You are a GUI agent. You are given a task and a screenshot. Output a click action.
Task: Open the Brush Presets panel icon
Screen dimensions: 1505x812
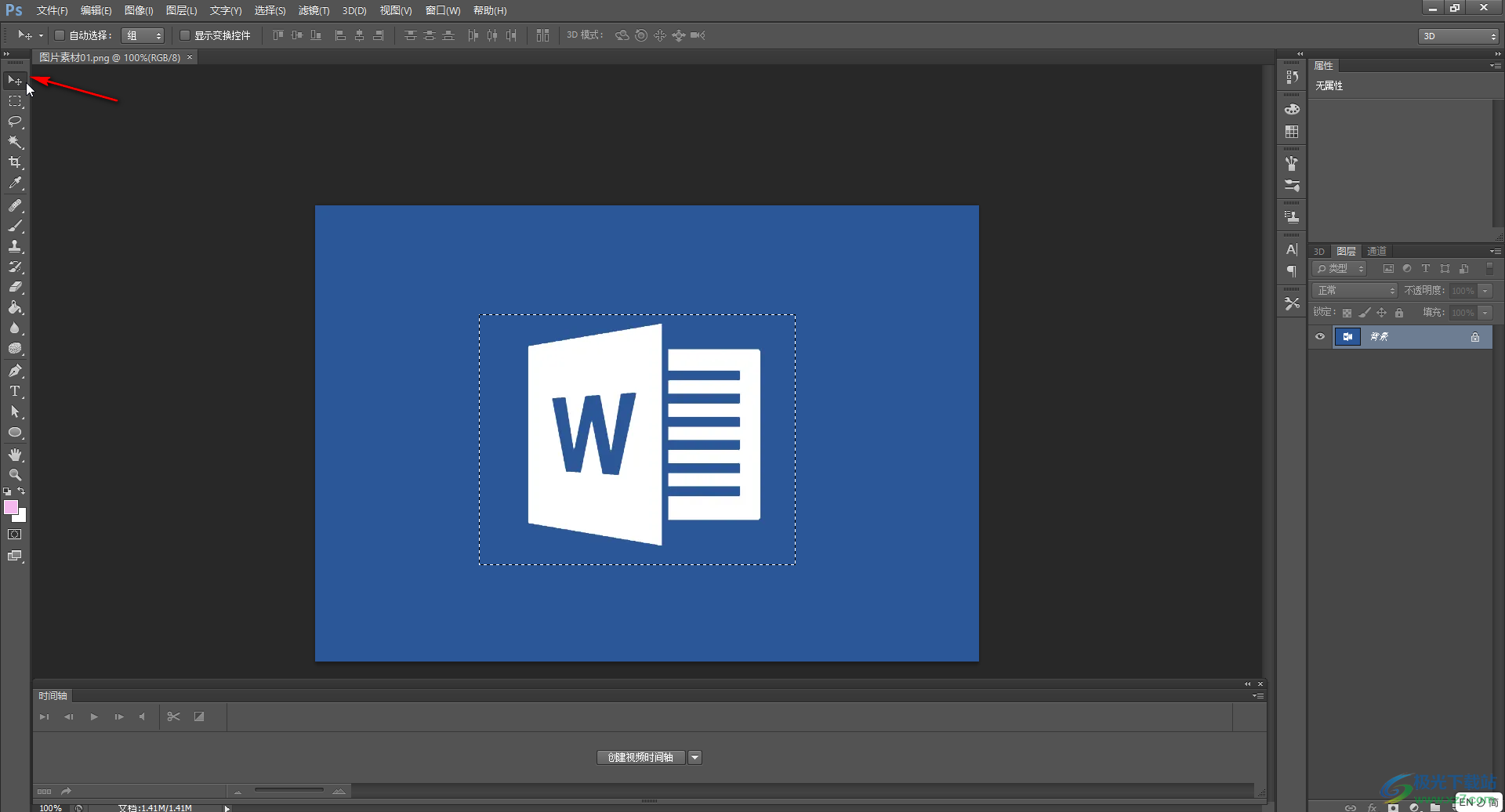point(1292,186)
